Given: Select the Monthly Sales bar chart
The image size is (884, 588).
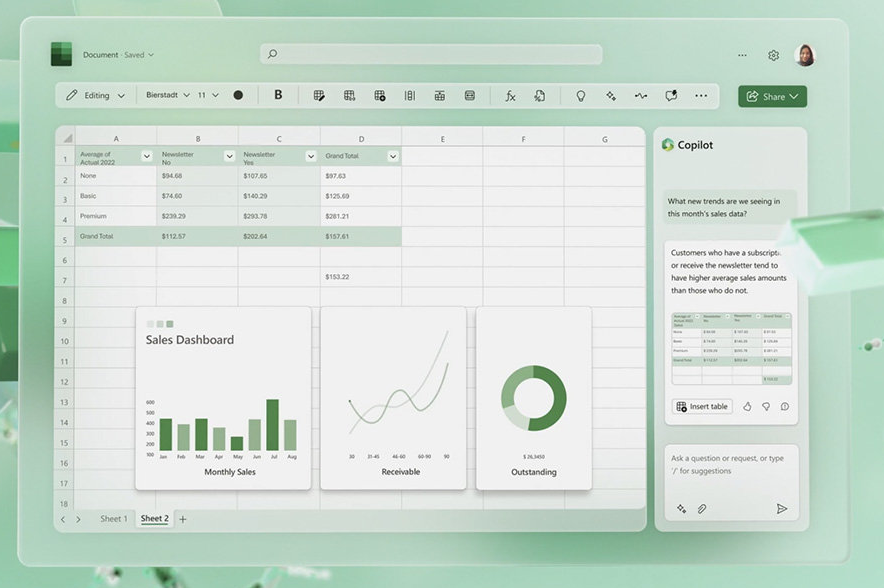Looking at the screenshot, I should click(223, 398).
